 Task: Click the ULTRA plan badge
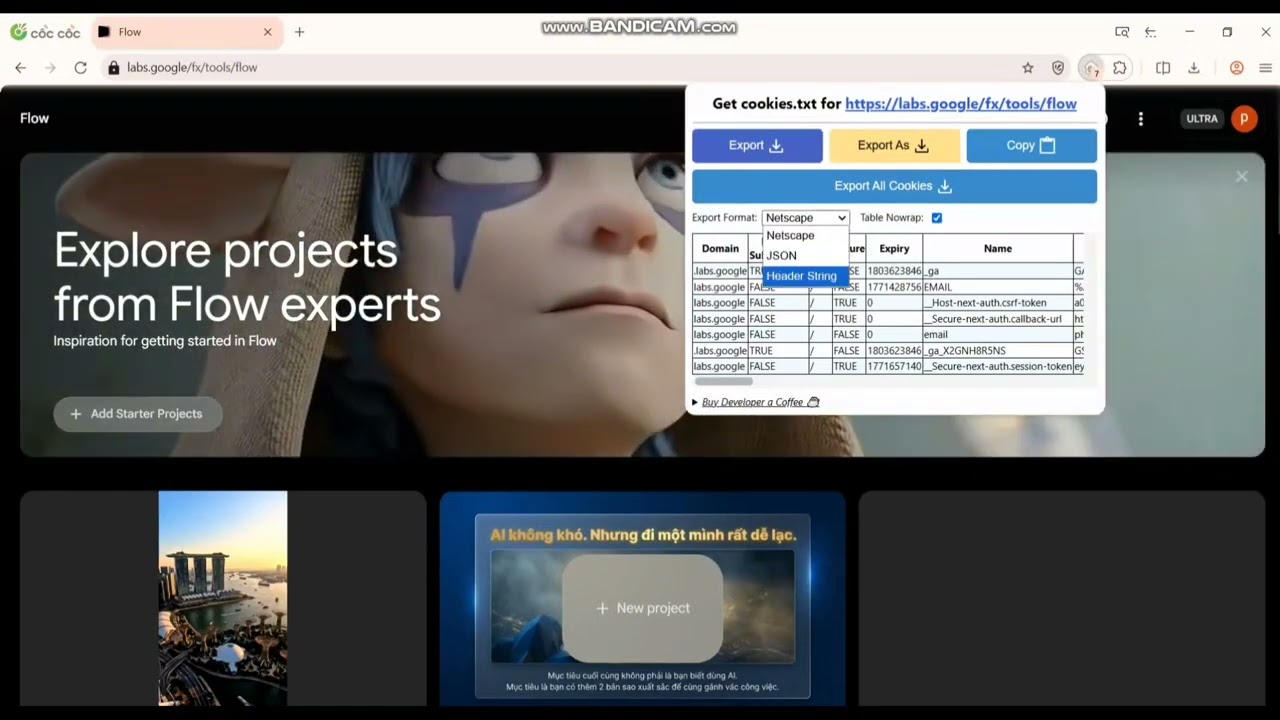click(x=1202, y=118)
